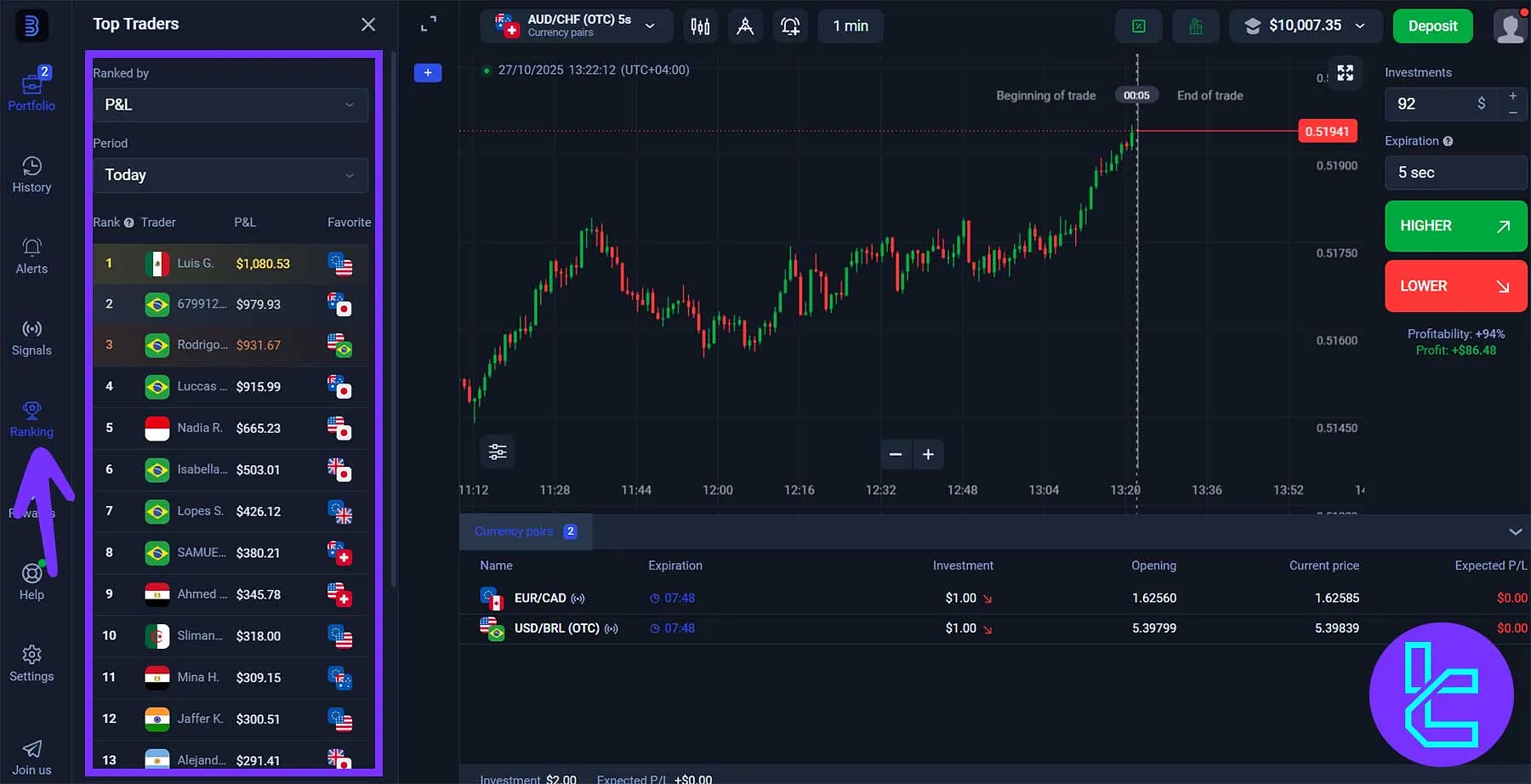The width and height of the screenshot is (1531, 784).
Task: Select the drawing tools icon
Action: [x=745, y=26]
